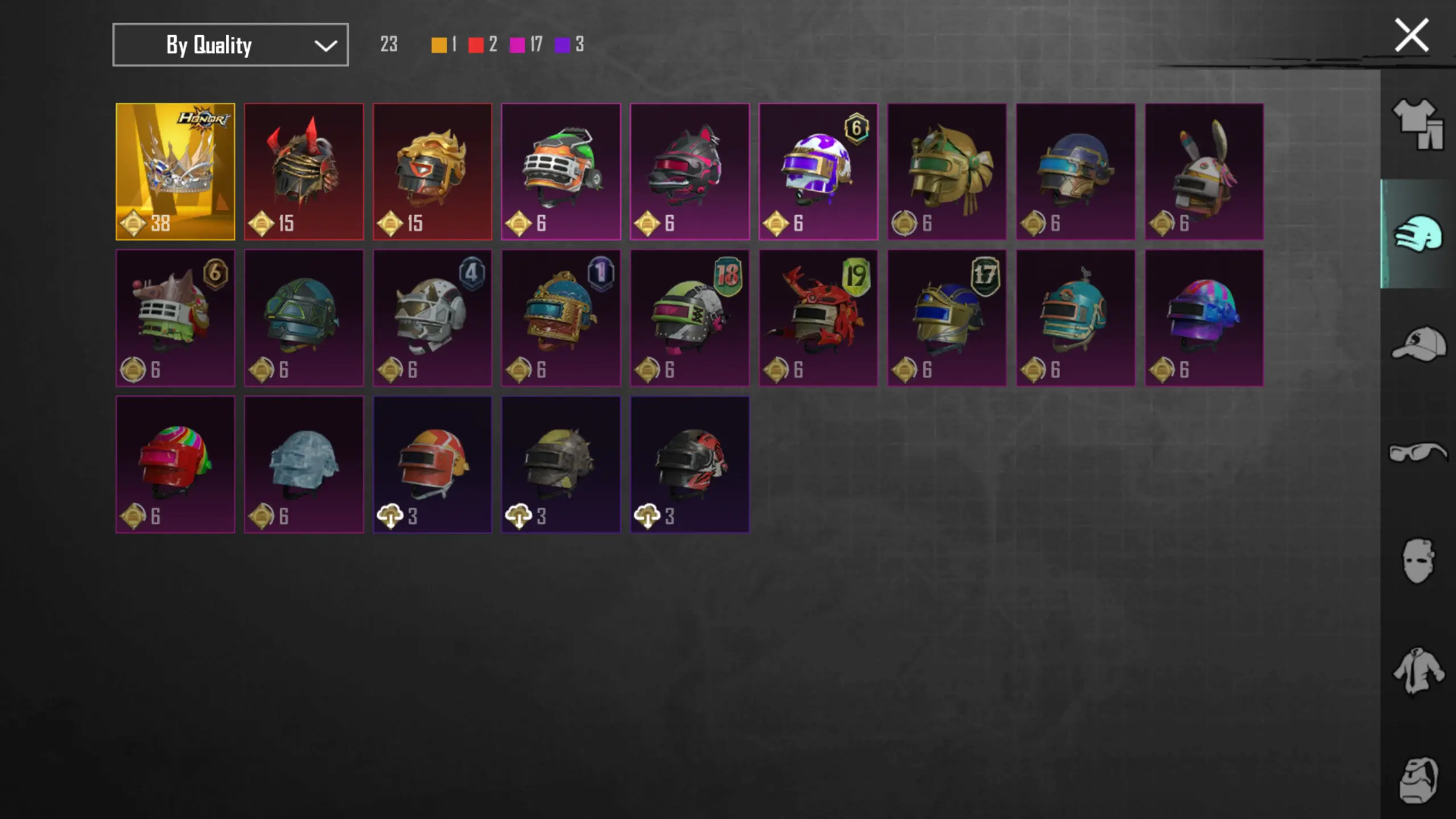Open the backpack category icon

pyautogui.click(x=1418, y=780)
